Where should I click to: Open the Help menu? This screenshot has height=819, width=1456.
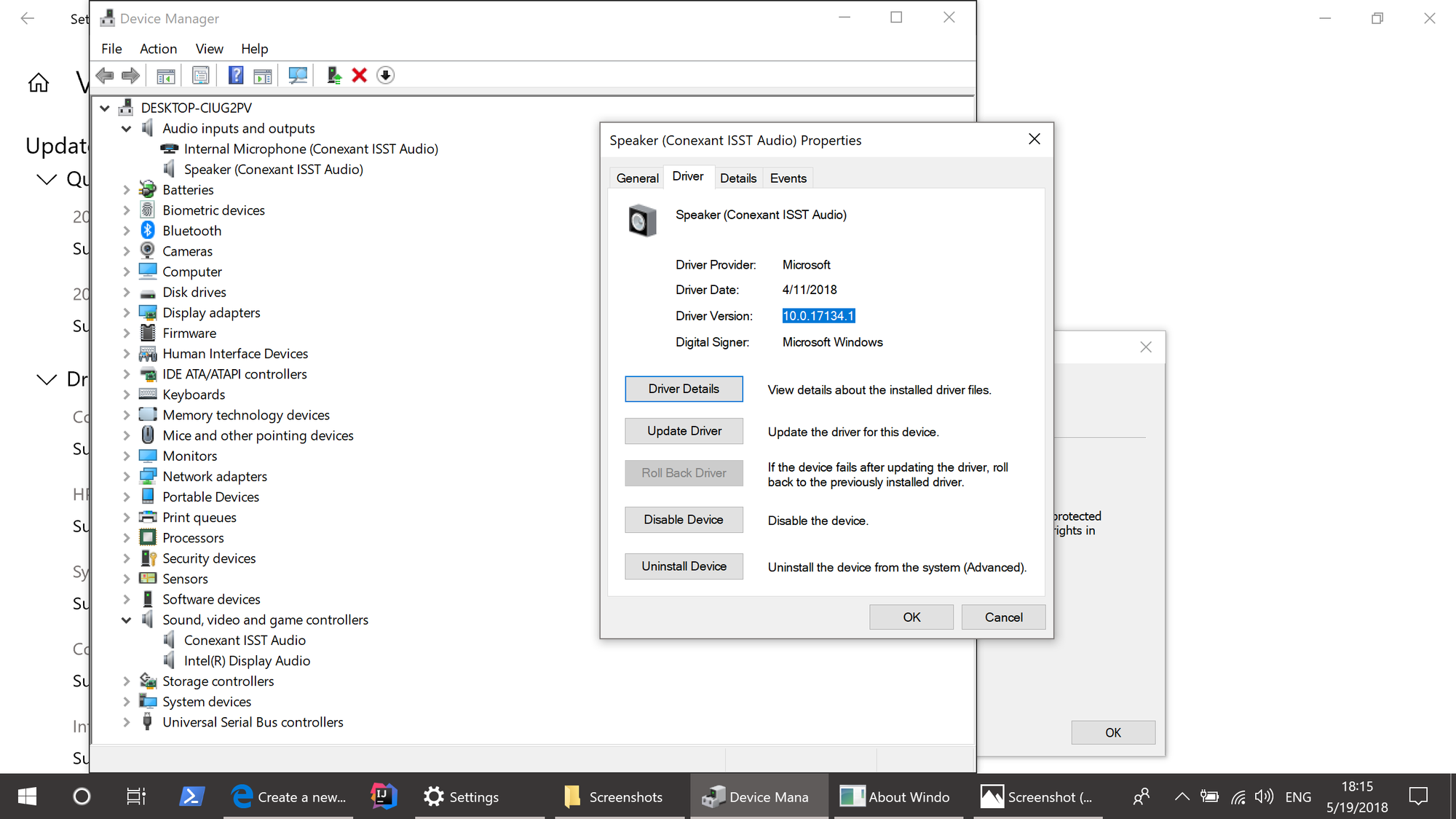pyautogui.click(x=254, y=49)
